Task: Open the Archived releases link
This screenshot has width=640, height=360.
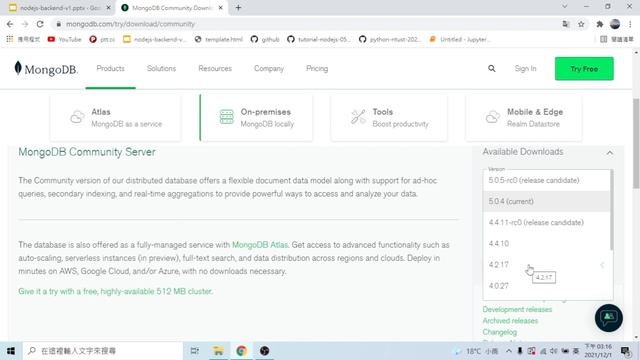Action: [x=510, y=321]
